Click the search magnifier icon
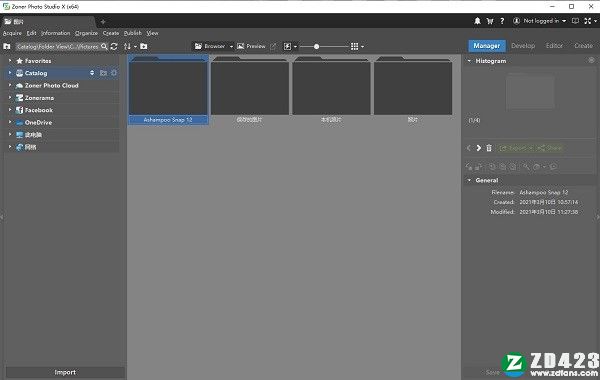The height and width of the screenshot is (380, 600). [104, 46]
